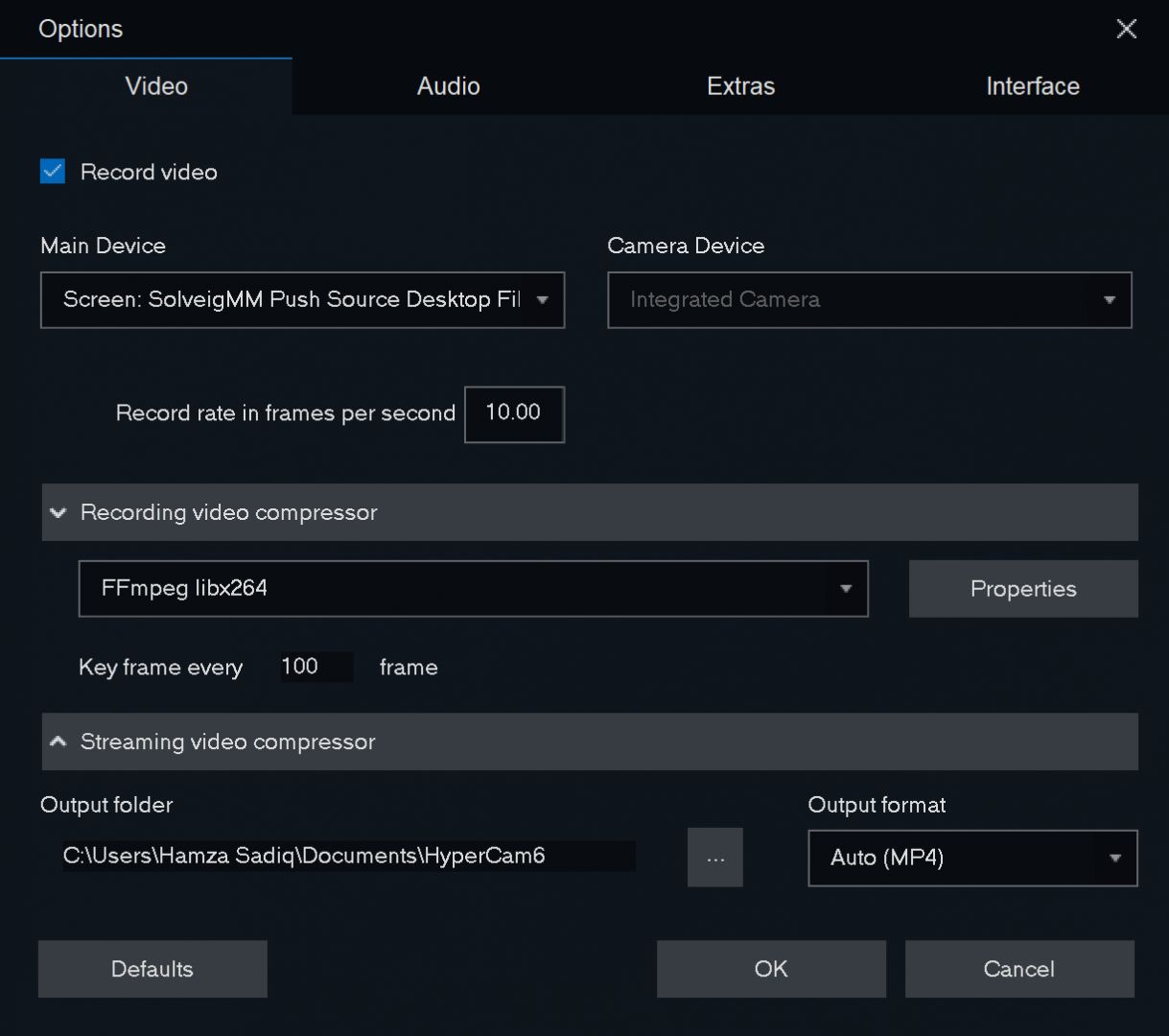The width and height of the screenshot is (1169, 1036).
Task: Click the "Camera Device" label
Action: 687,246
